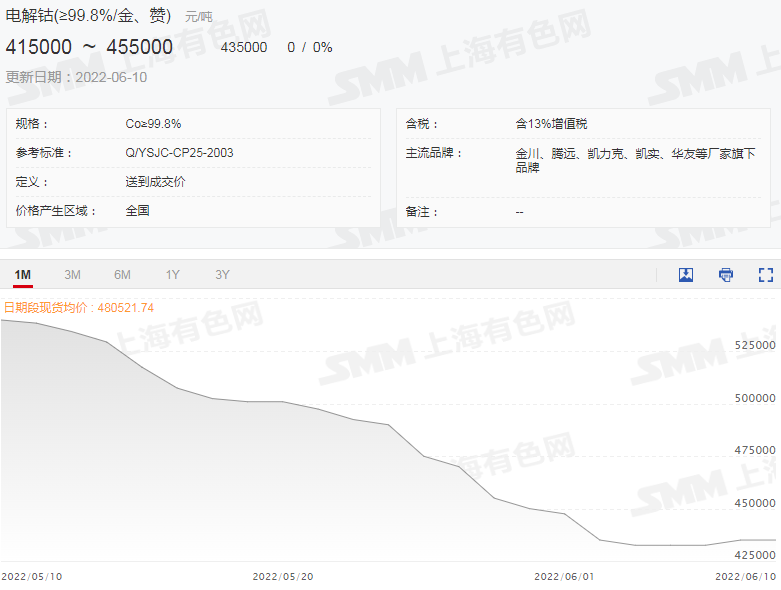
Task: Click the 电解钴 product title
Action: tap(88, 16)
